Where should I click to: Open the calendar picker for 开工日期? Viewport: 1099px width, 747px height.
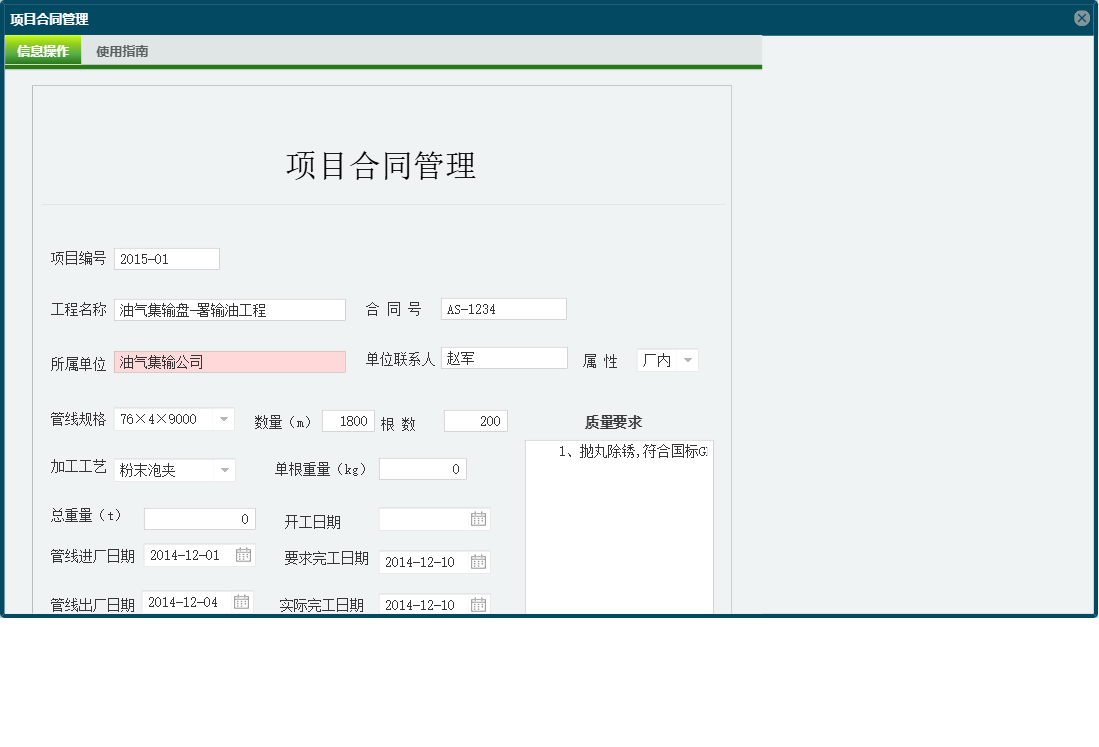[480, 519]
